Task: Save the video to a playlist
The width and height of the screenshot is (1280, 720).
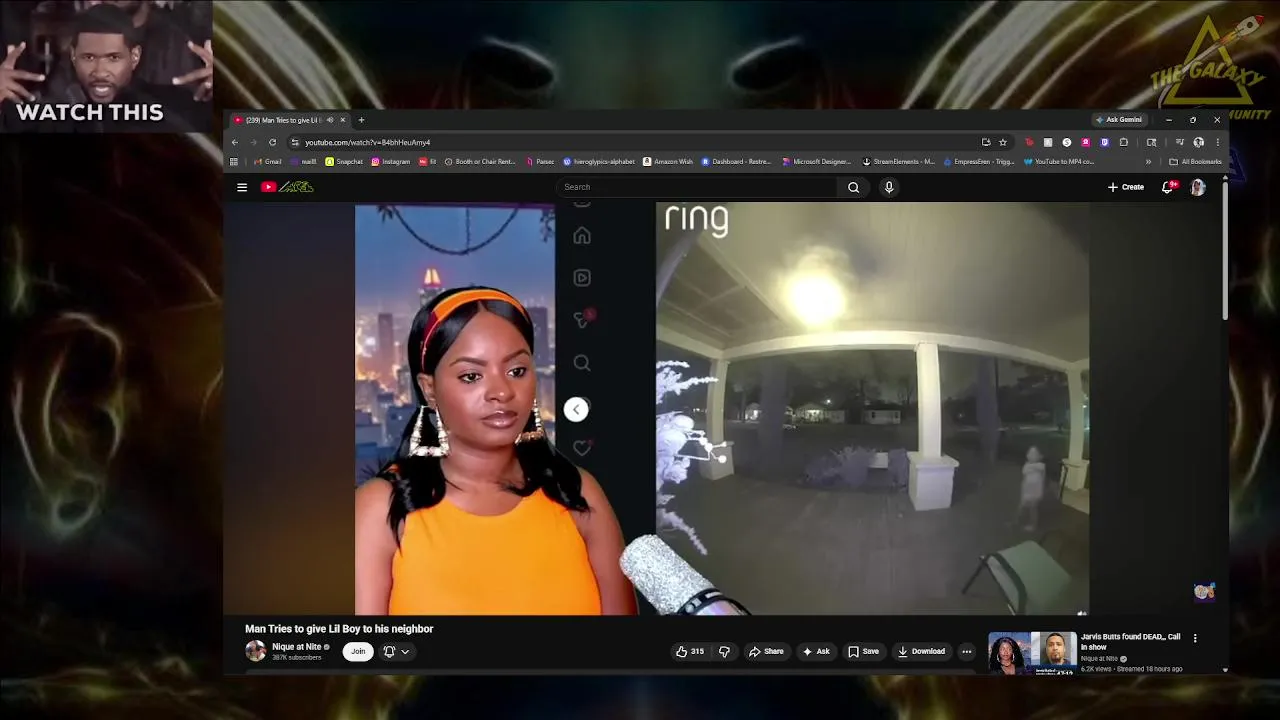Action: [863, 651]
